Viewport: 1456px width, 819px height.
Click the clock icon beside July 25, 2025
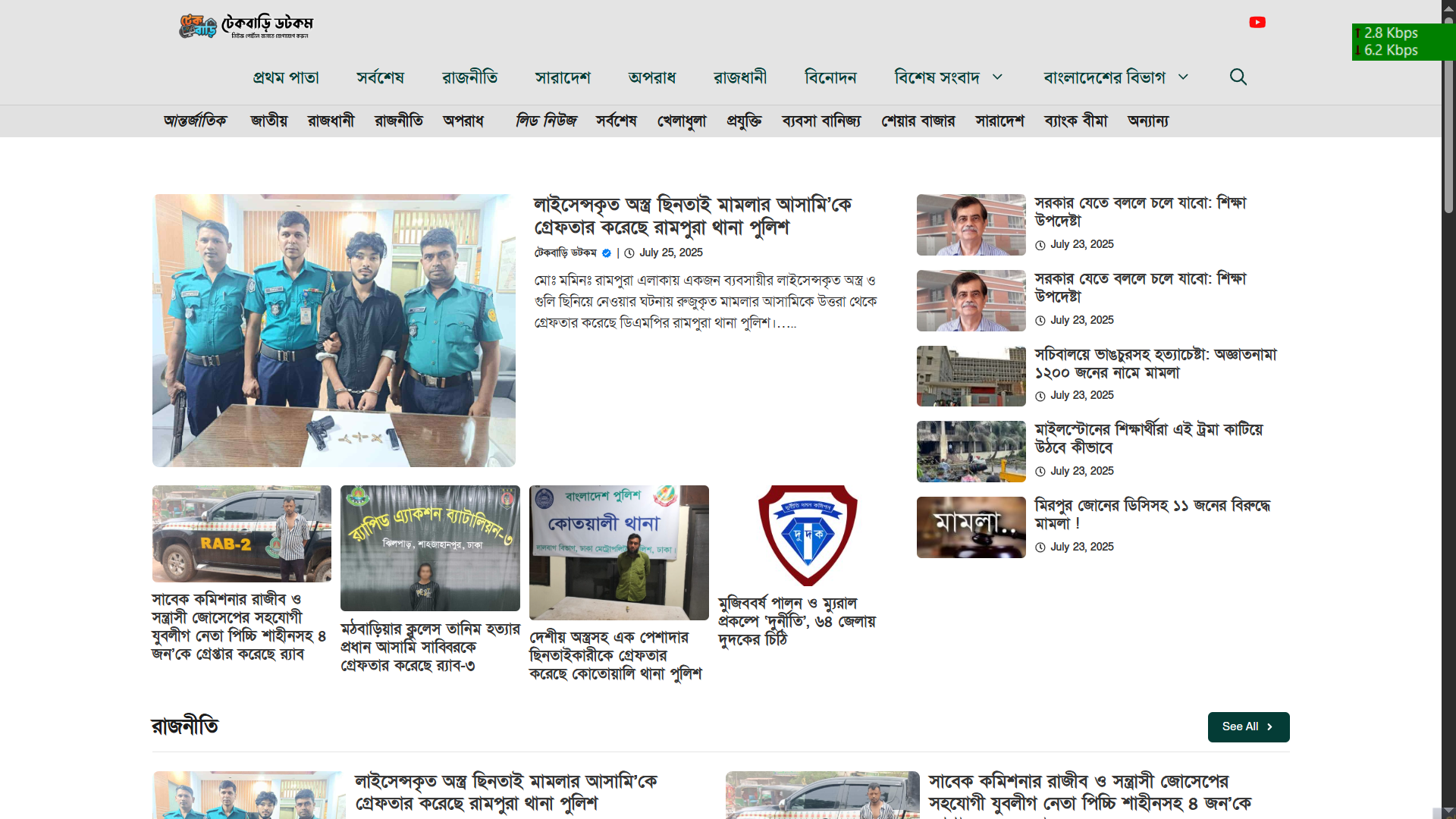coord(629,253)
